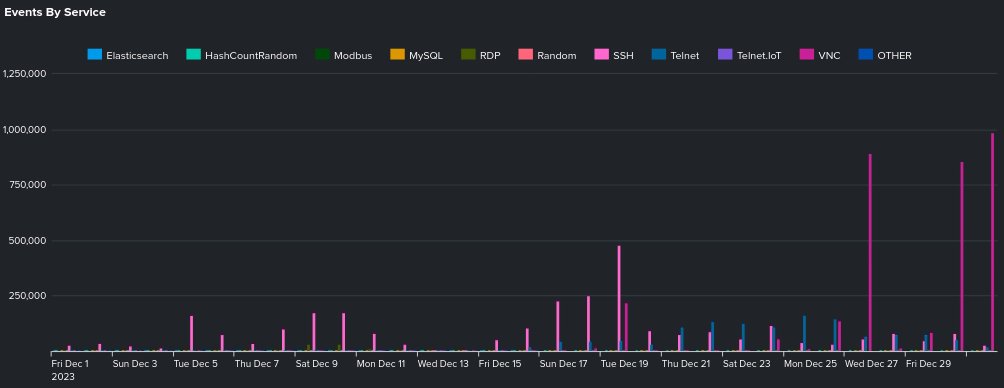This screenshot has height=388, width=1004.
Task: Click the RDP legend color swatch
Action: (x=468, y=55)
